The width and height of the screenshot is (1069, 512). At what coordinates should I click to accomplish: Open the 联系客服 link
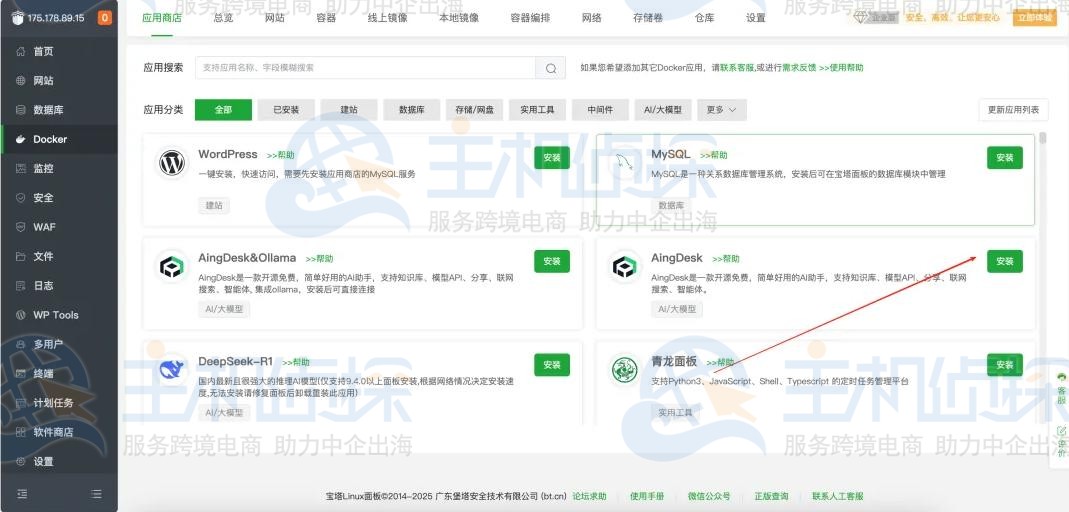click(738, 67)
